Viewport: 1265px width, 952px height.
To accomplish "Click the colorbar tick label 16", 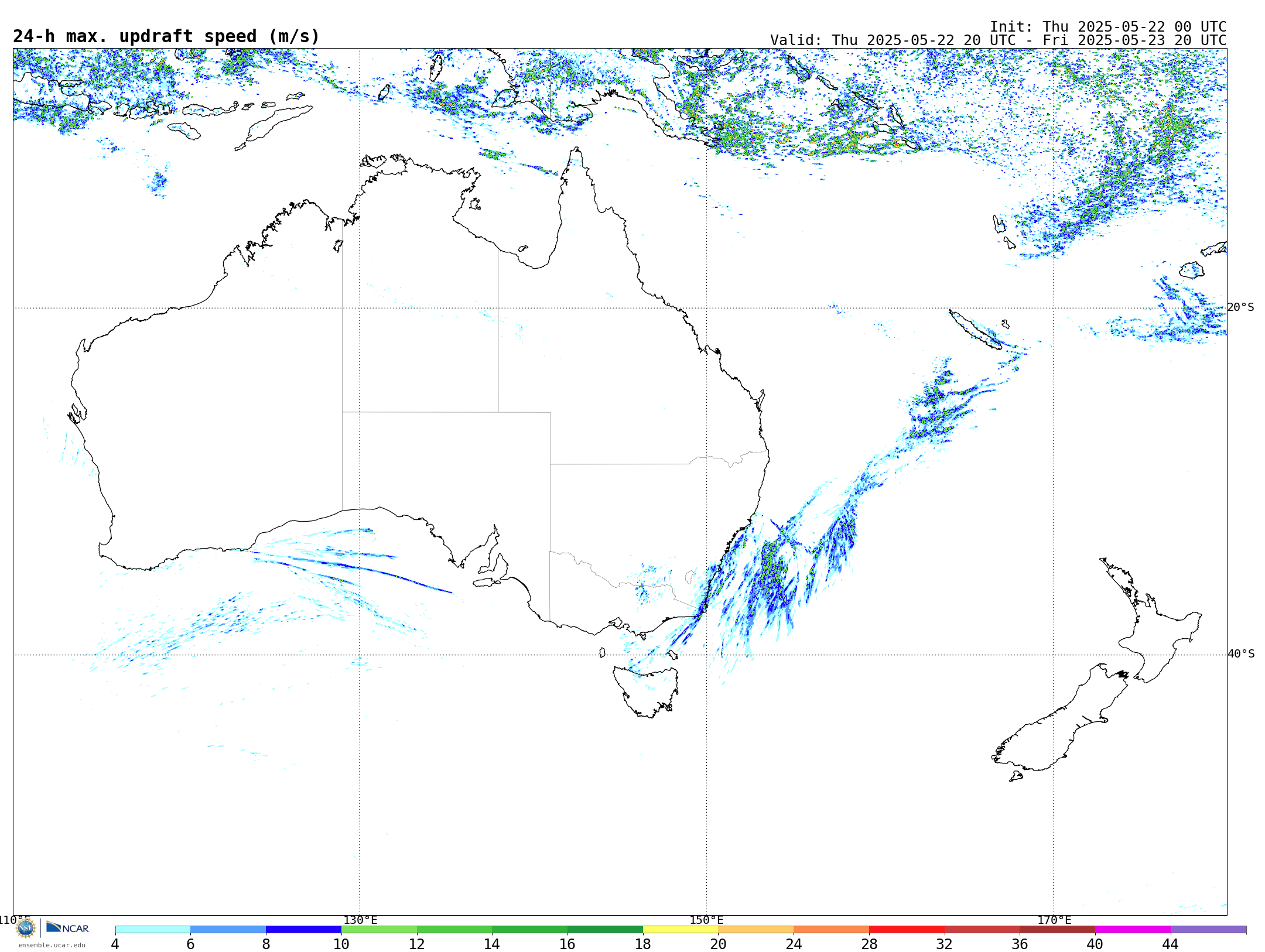I will (x=567, y=944).
